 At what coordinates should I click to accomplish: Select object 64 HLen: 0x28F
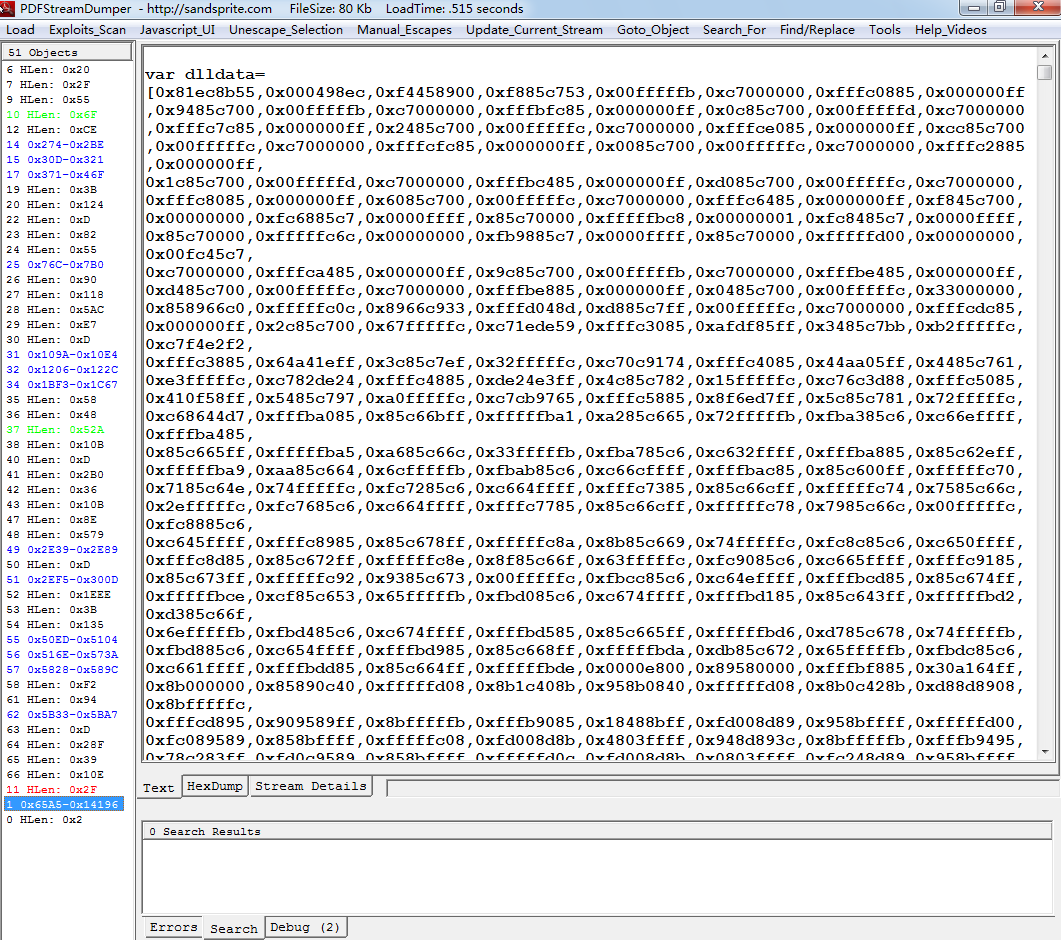pos(55,744)
